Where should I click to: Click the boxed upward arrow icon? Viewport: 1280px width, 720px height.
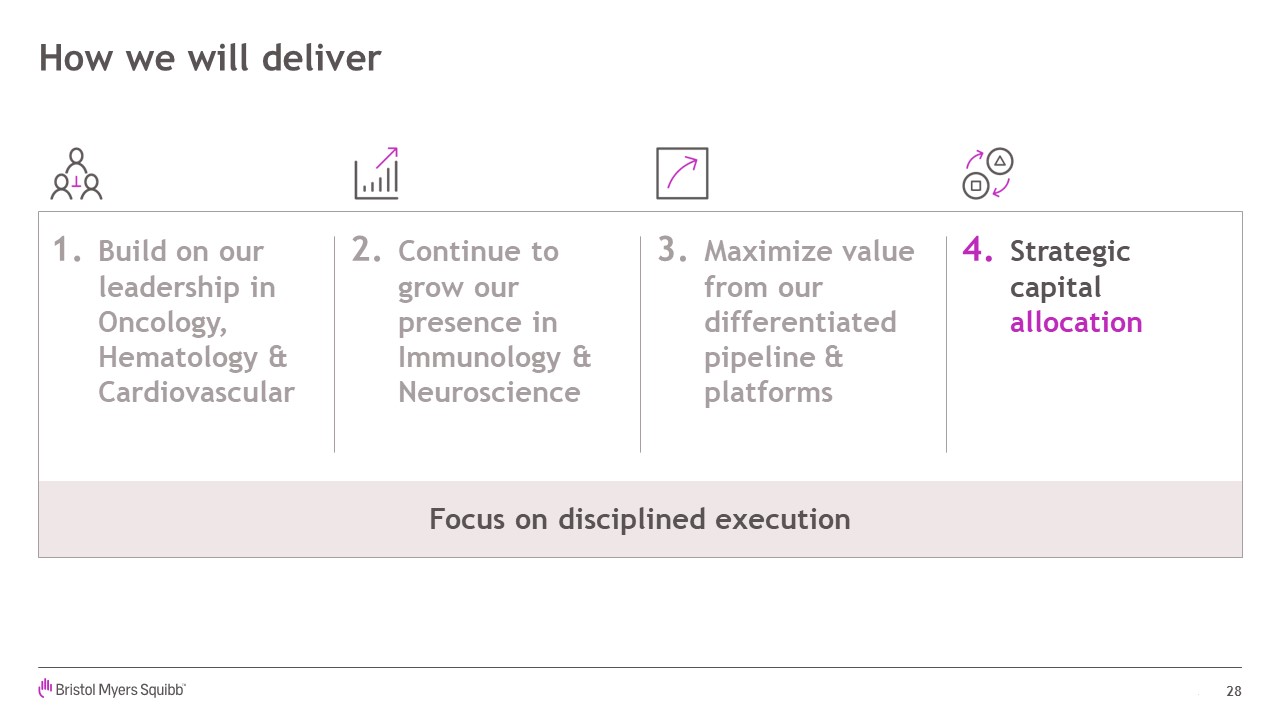682,173
